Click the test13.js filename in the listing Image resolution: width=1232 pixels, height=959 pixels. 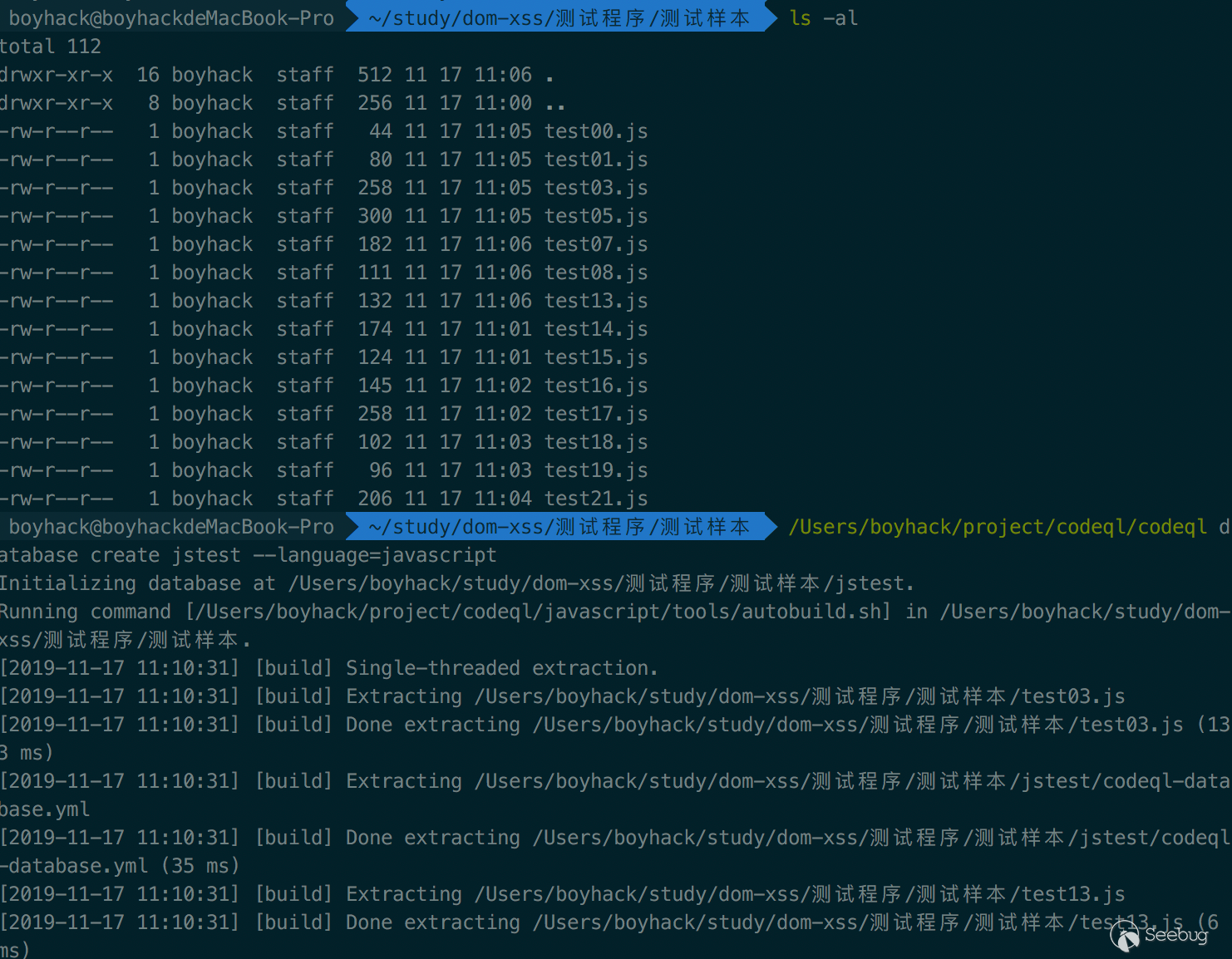(x=596, y=301)
